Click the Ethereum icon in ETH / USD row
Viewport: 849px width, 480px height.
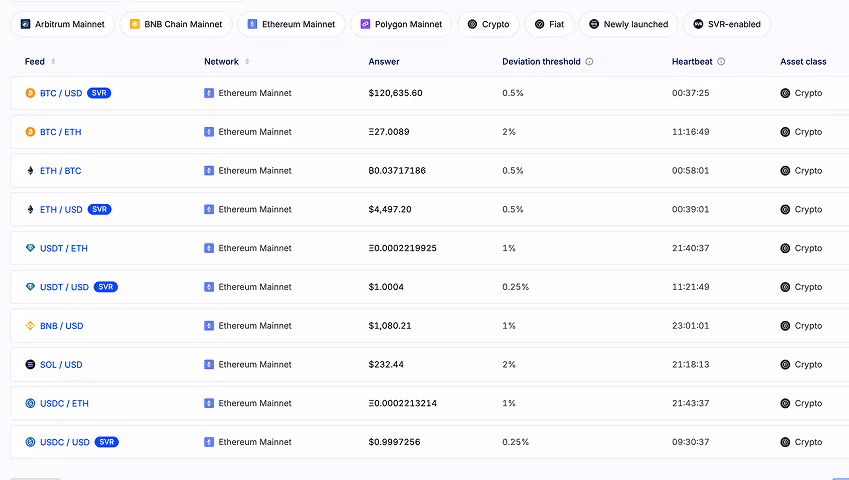(x=30, y=209)
